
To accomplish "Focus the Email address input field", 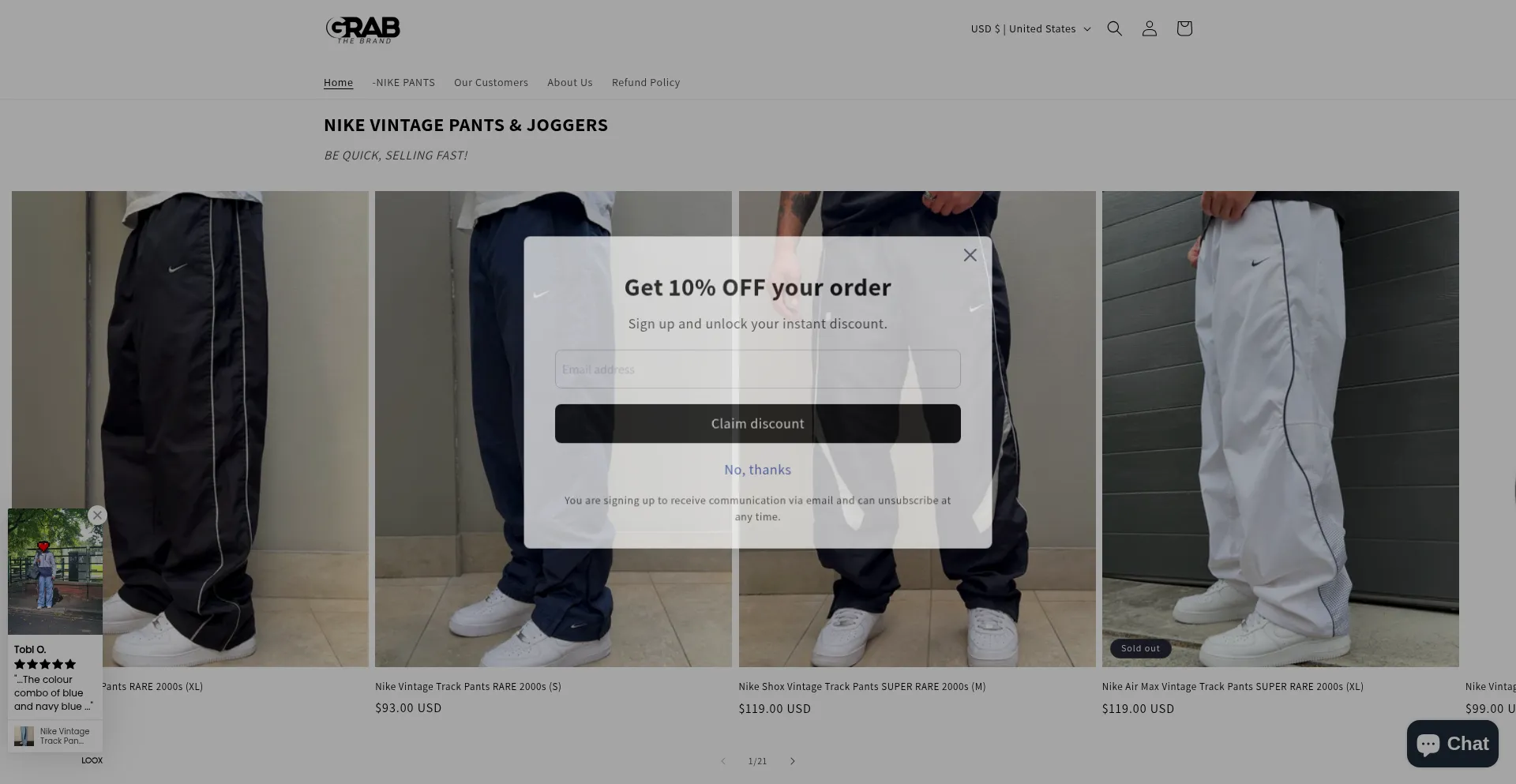I will coord(757,369).
